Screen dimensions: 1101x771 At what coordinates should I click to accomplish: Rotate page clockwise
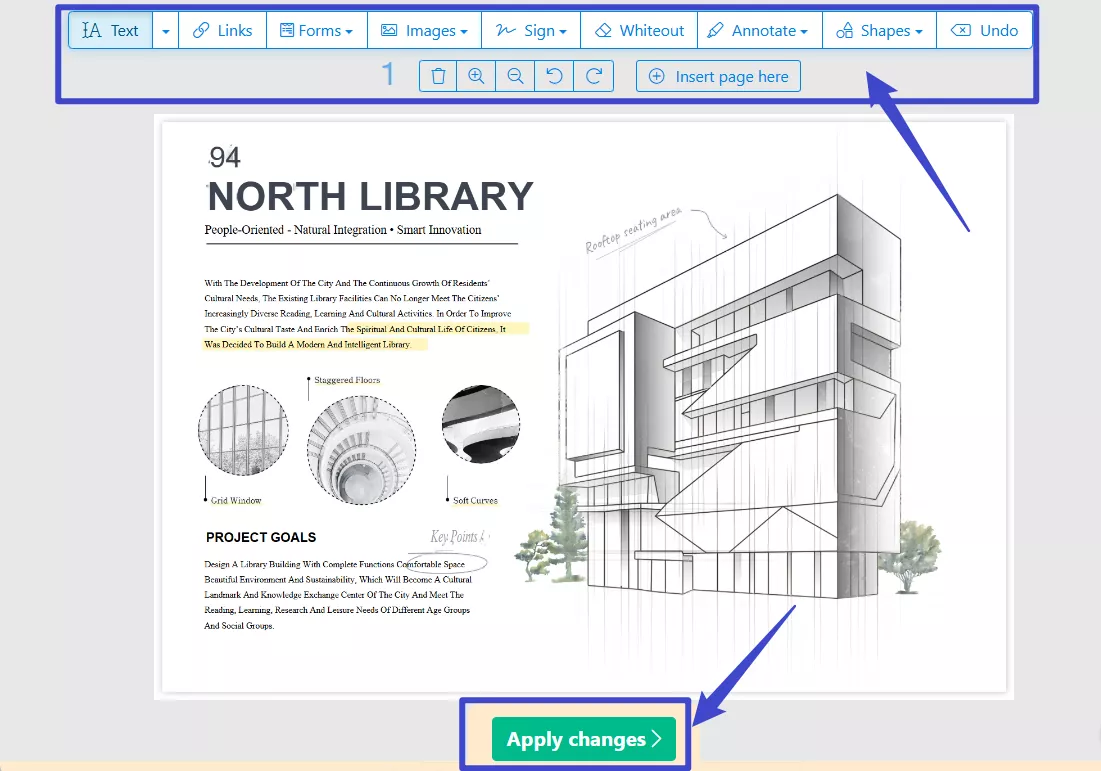click(x=593, y=76)
